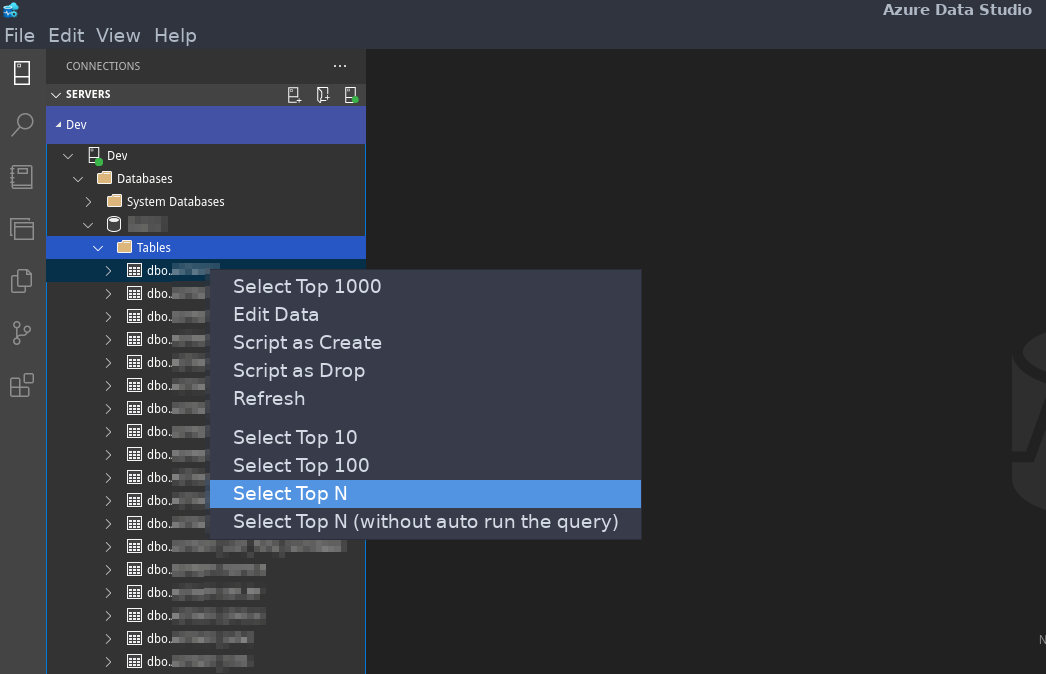This screenshot has width=1046, height=674.
Task: Collapse the blurred database node chevron
Action: pos(88,225)
